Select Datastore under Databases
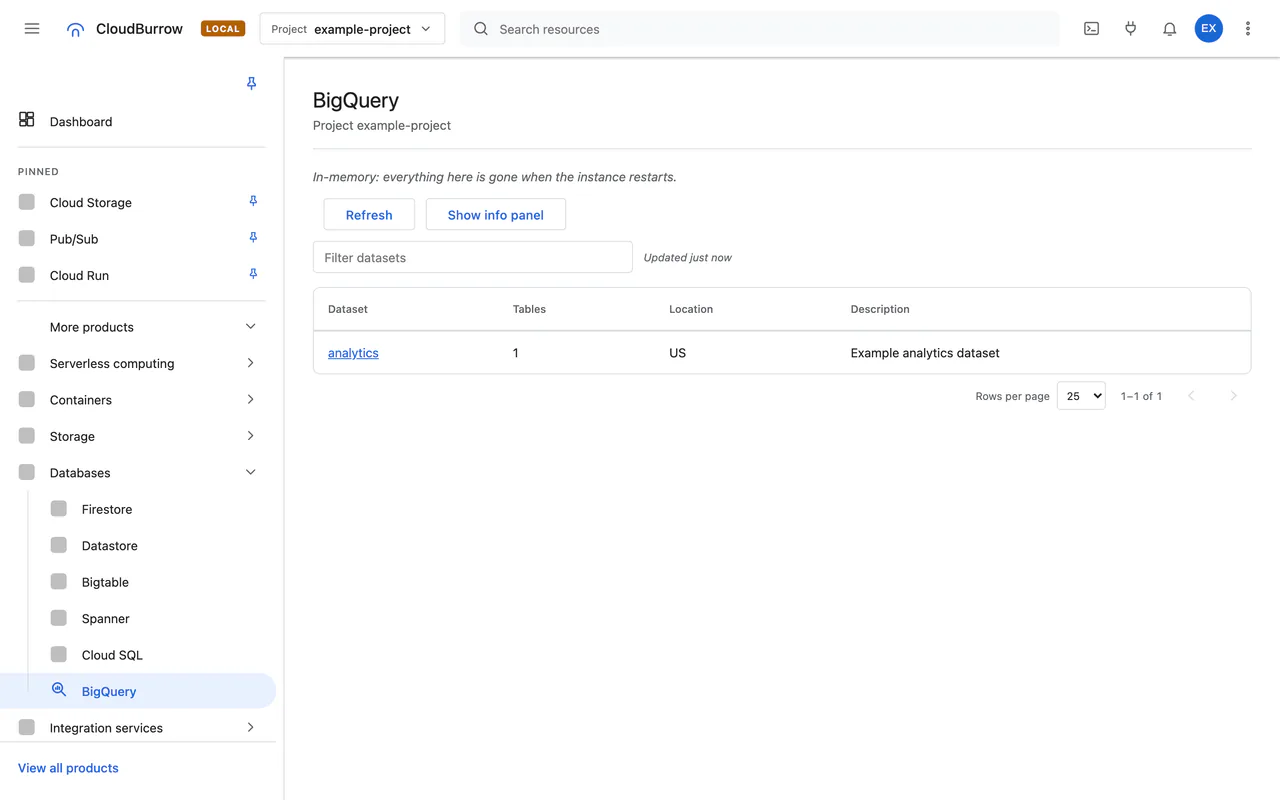 coord(110,546)
